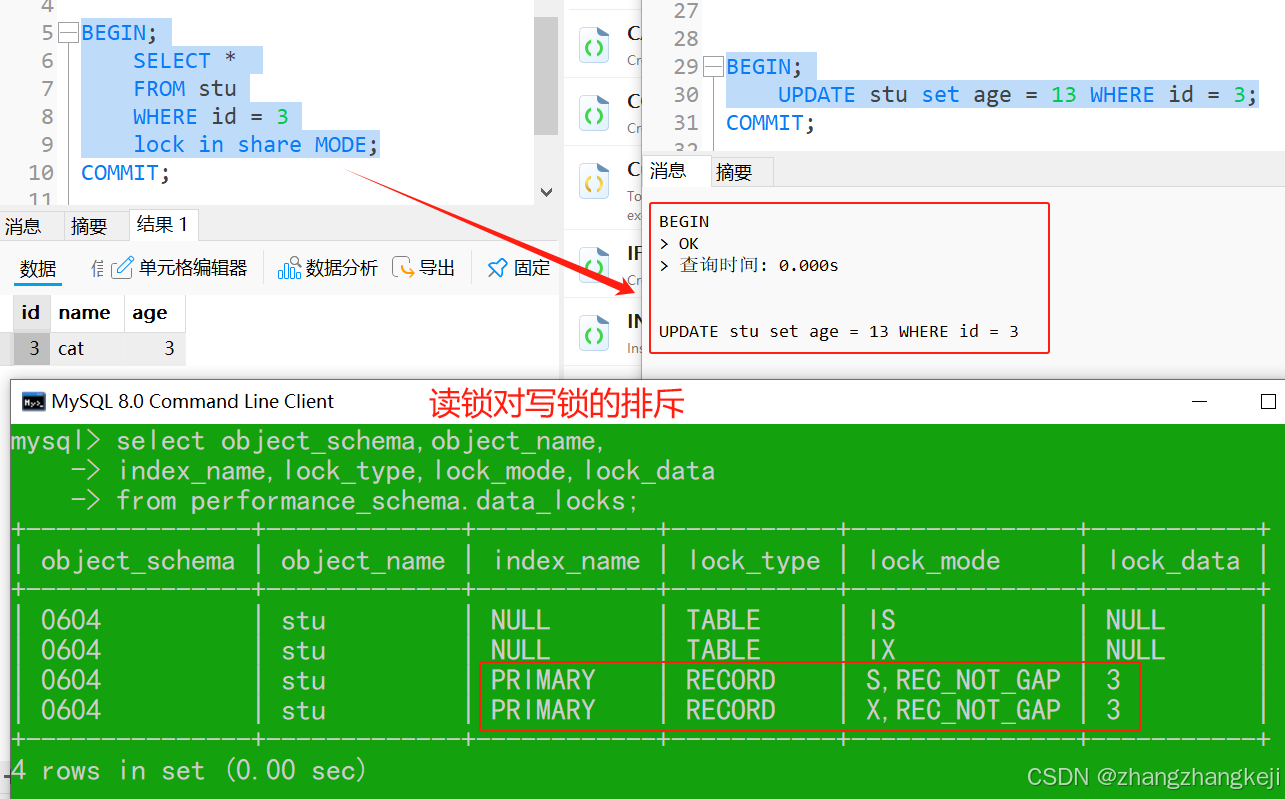Screen dimensions: 1285x799
Task: Click the lock_data column header in MySQL output
Action: (1173, 561)
